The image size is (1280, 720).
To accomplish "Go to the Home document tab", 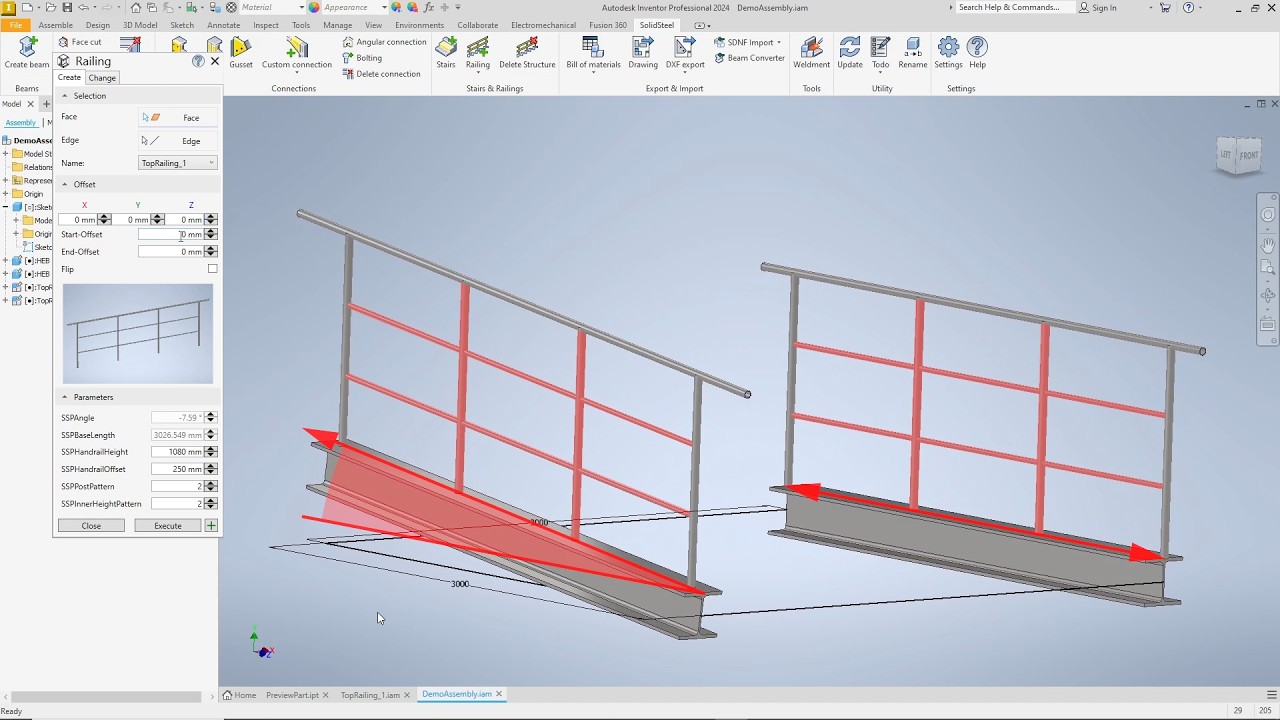I will [x=240, y=694].
